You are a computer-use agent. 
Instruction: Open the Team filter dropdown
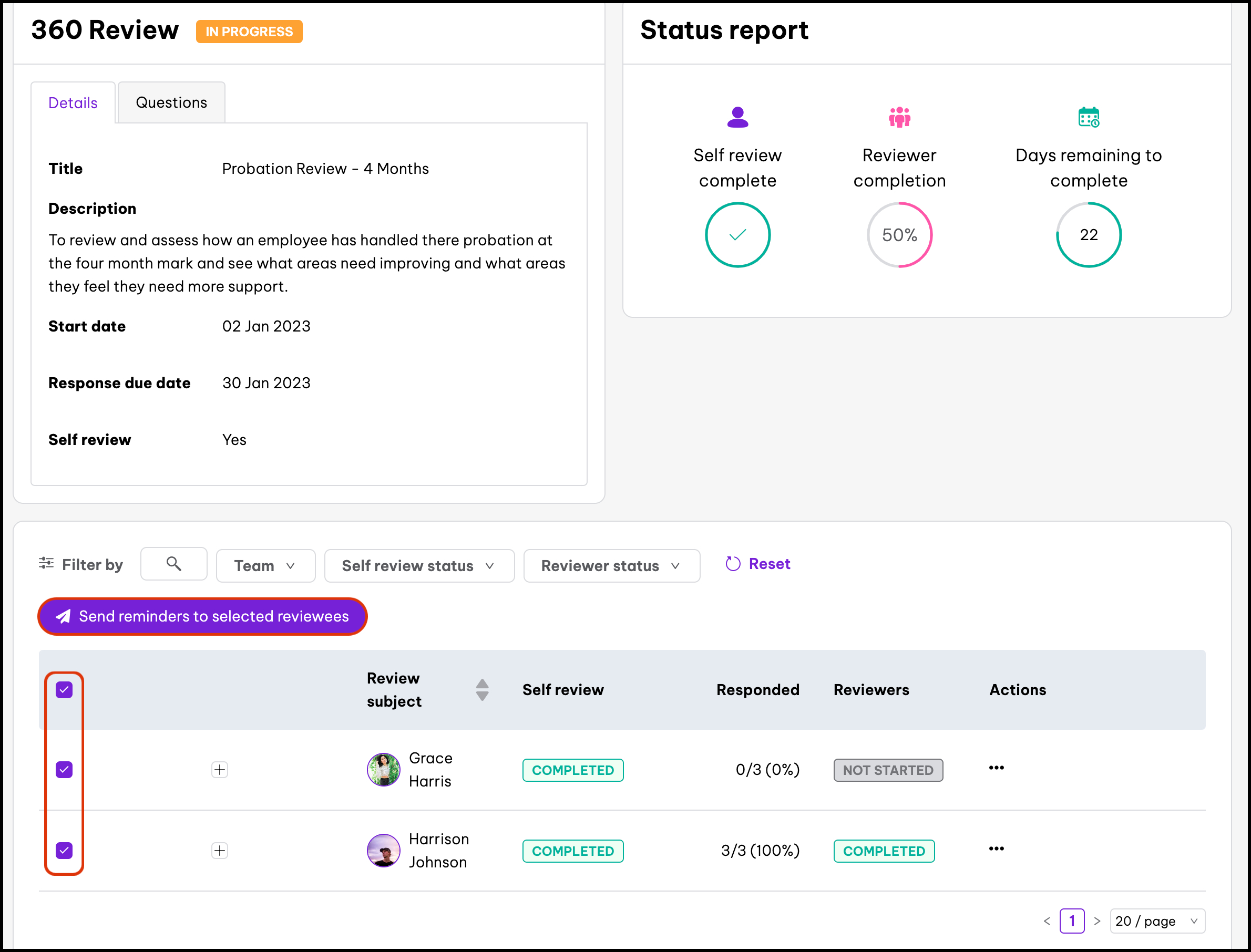[265, 565]
